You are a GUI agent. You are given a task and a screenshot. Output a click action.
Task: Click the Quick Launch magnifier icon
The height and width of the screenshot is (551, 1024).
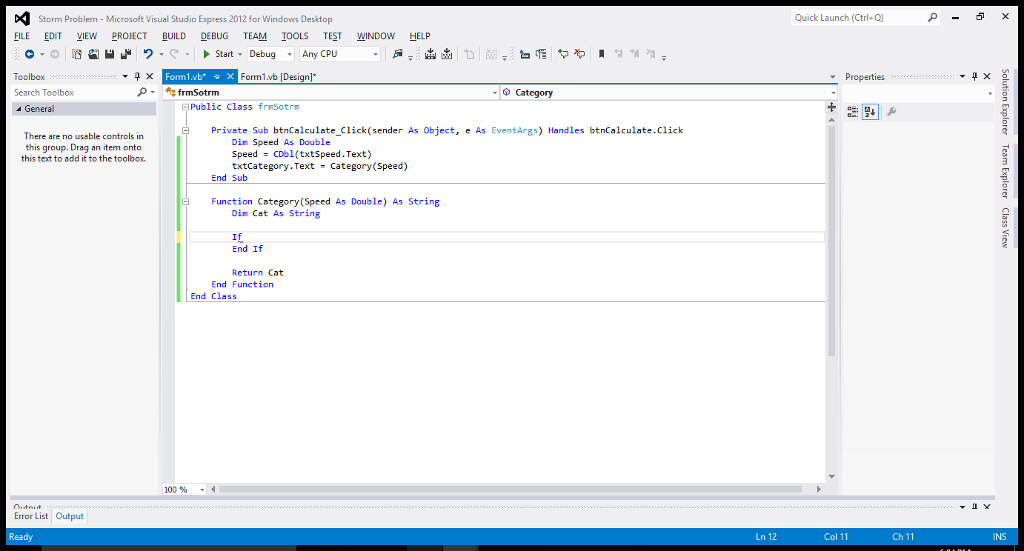(933, 18)
